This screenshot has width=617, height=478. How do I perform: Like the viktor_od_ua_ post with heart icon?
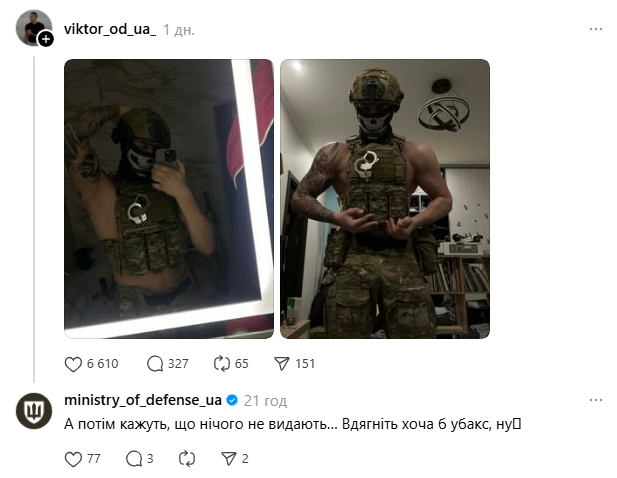[73, 364]
